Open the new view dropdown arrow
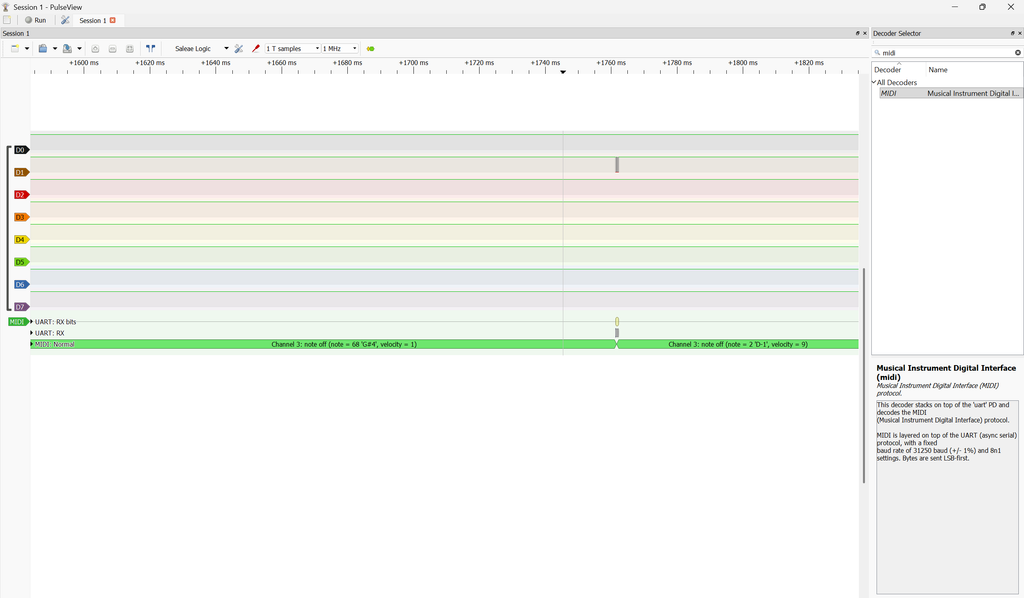Viewport: 1024px width, 598px height. [x=27, y=48]
